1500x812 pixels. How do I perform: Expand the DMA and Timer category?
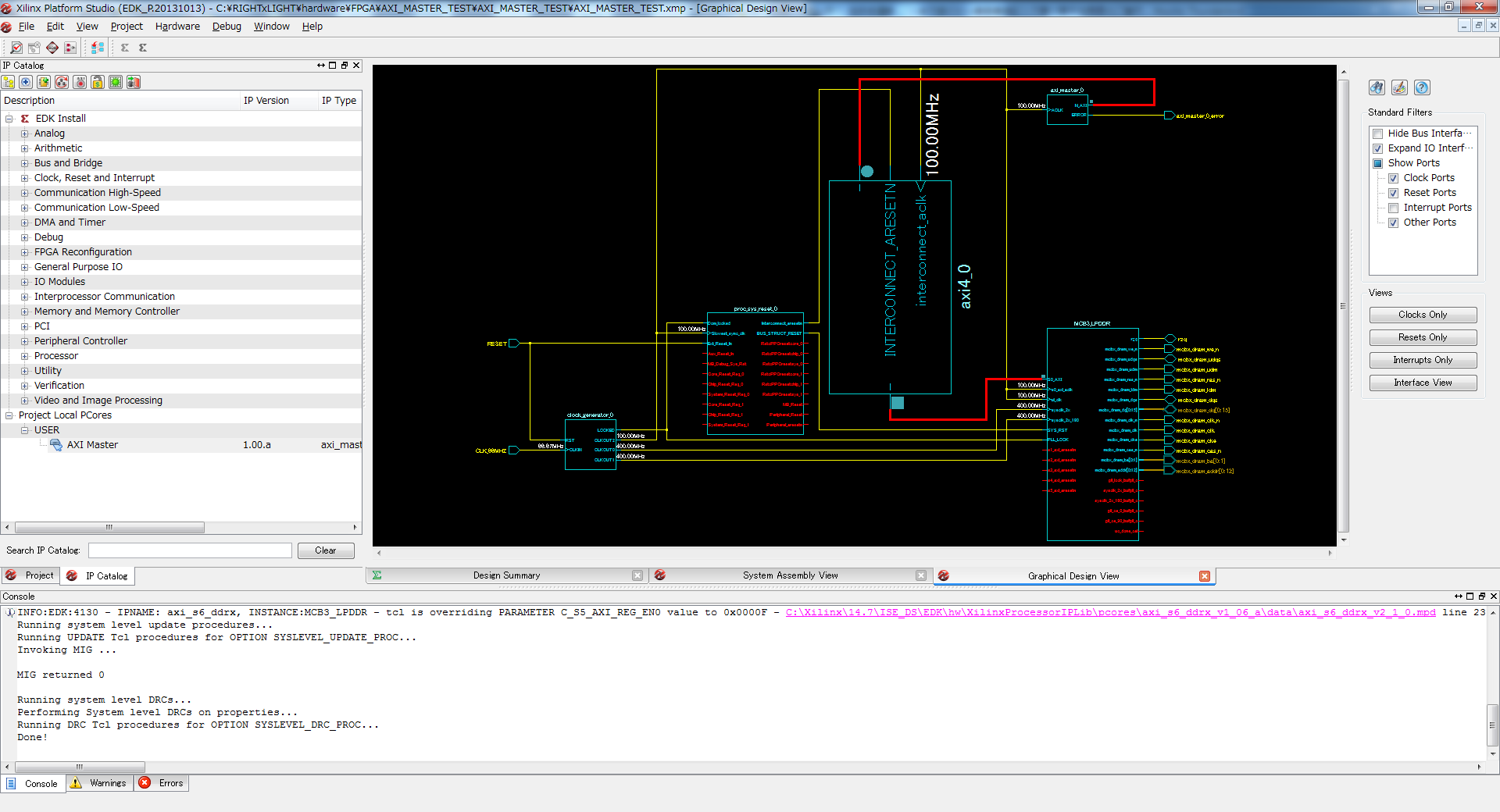pos(24,223)
